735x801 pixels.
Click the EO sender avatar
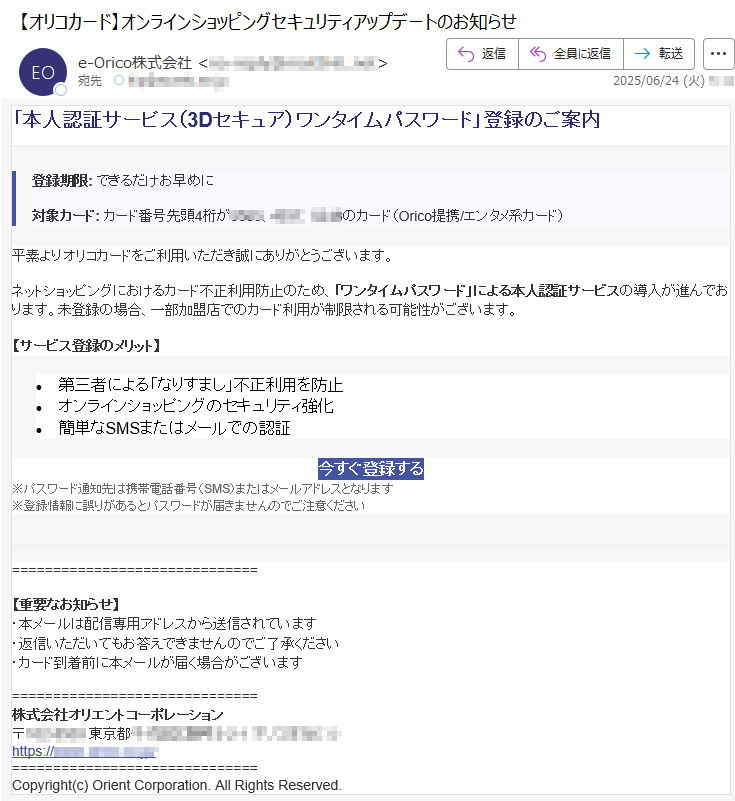point(43,72)
